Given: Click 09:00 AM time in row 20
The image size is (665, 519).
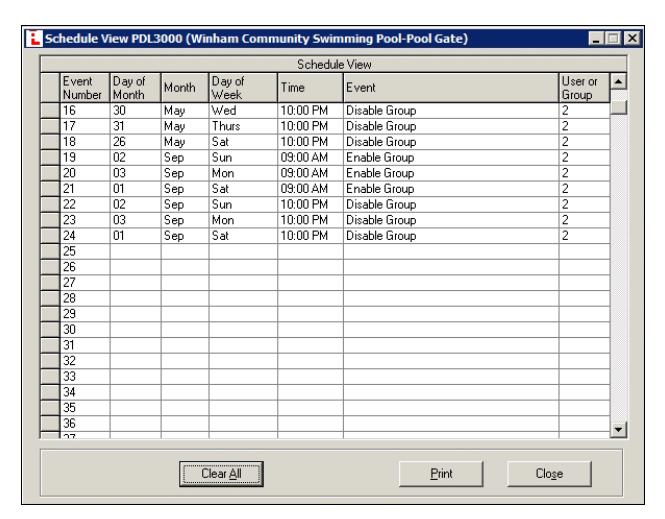Looking at the screenshot, I should 310,173.
